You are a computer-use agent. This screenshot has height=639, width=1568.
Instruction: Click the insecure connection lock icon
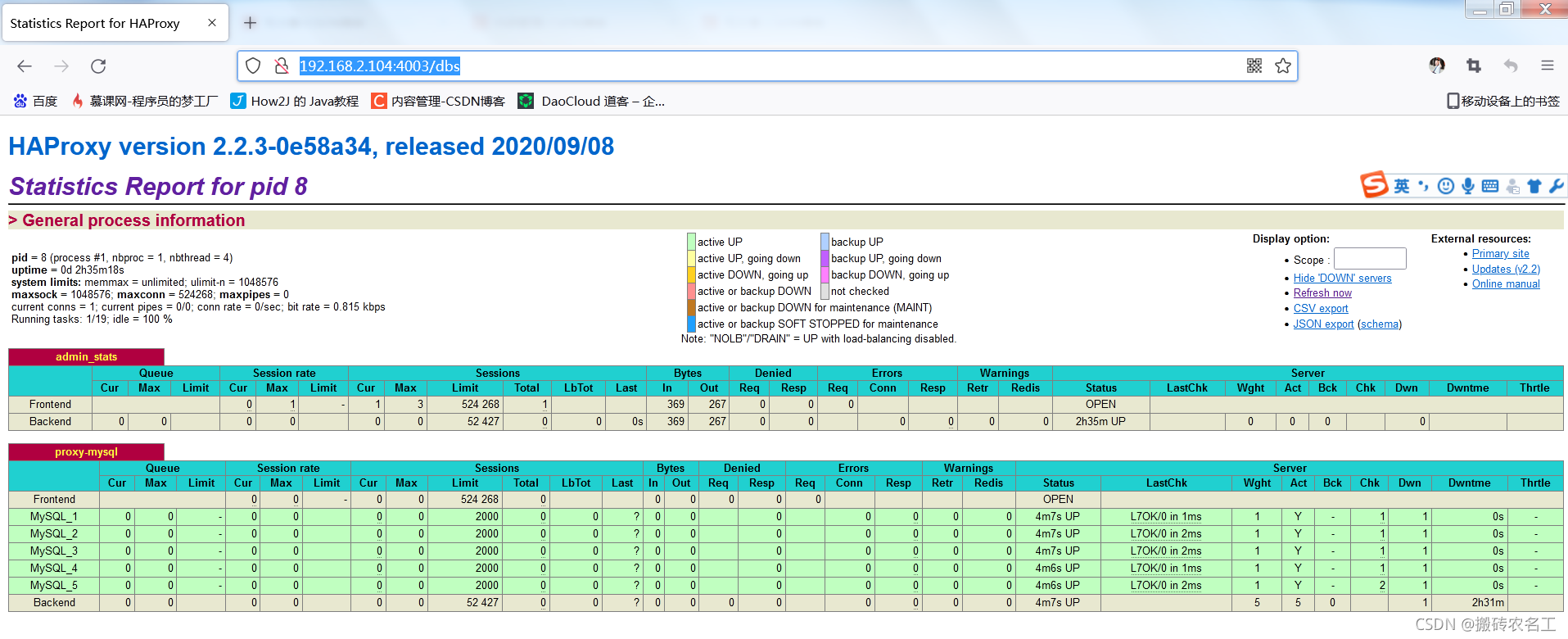[x=281, y=66]
